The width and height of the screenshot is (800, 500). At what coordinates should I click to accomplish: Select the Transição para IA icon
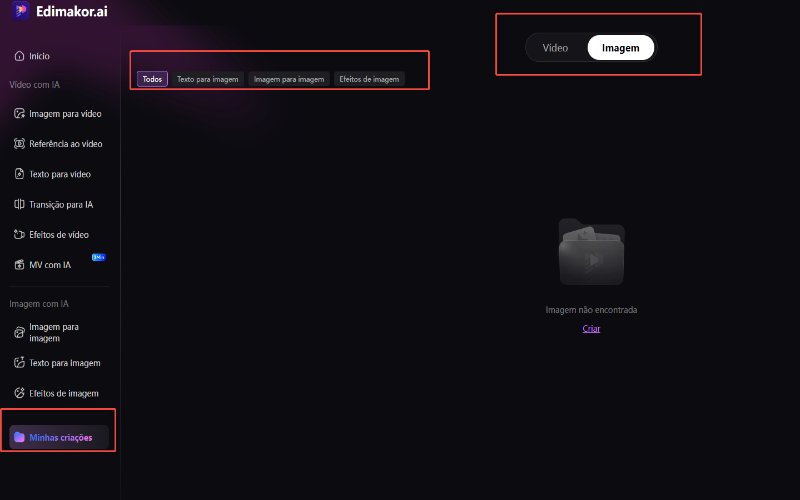[x=19, y=205]
